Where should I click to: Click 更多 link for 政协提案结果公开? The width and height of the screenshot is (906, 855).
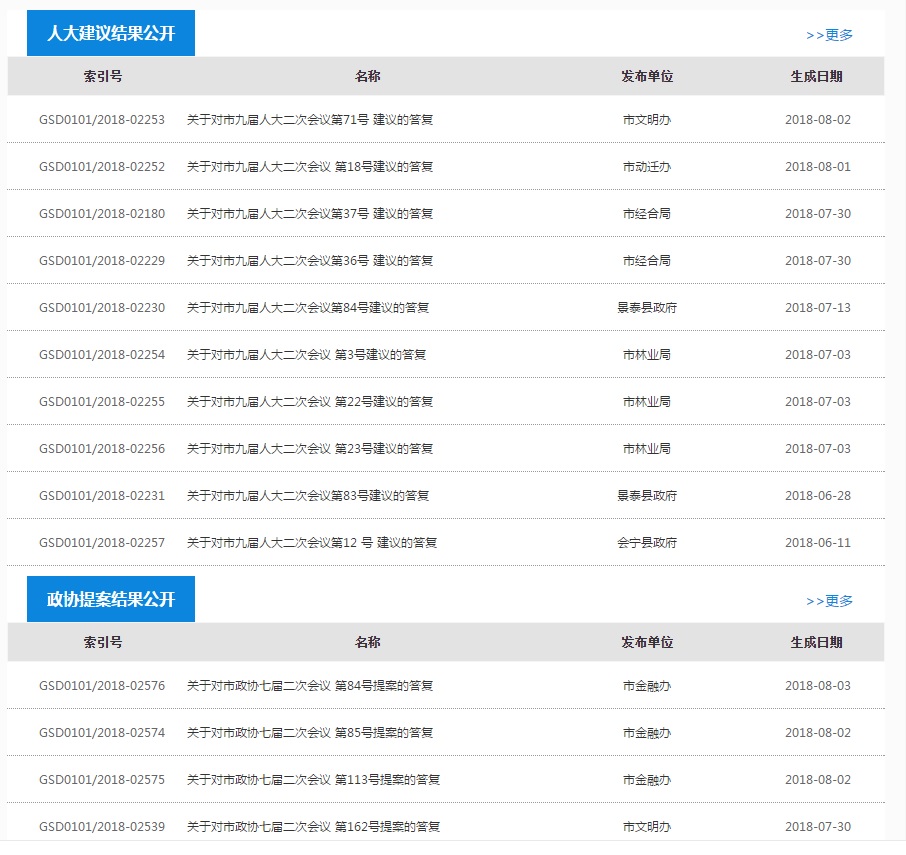829,601
